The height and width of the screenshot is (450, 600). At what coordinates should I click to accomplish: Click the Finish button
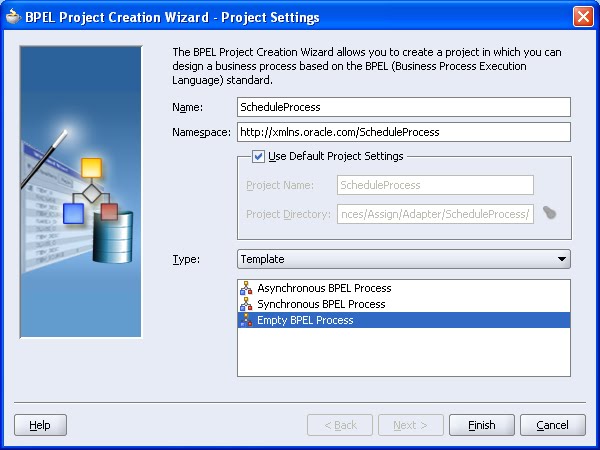click(x=482, y=425)
